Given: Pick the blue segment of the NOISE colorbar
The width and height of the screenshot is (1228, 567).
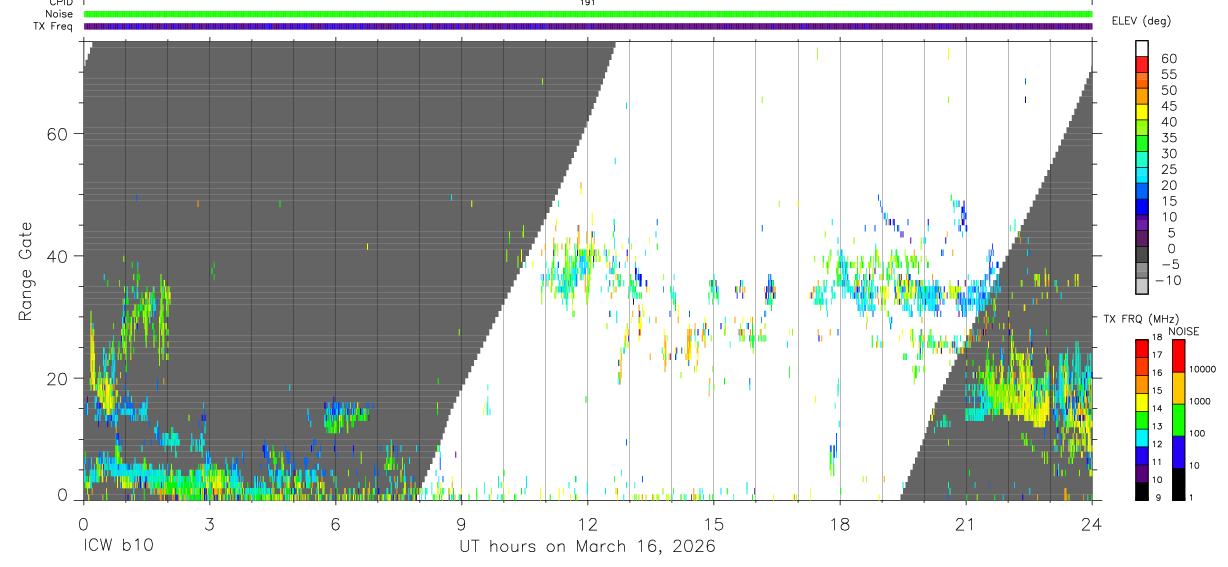Looking at the screenshot, I should point(1177,452).
